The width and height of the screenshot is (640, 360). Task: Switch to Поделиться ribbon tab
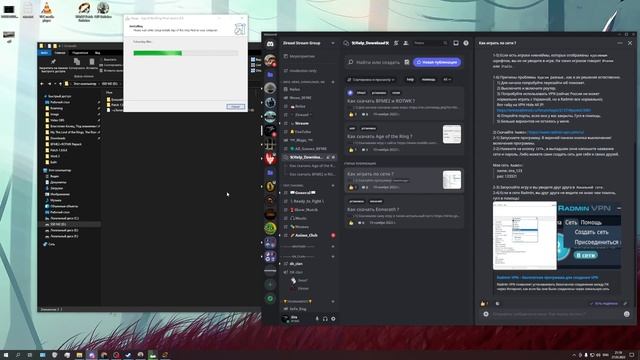(80, 53)
